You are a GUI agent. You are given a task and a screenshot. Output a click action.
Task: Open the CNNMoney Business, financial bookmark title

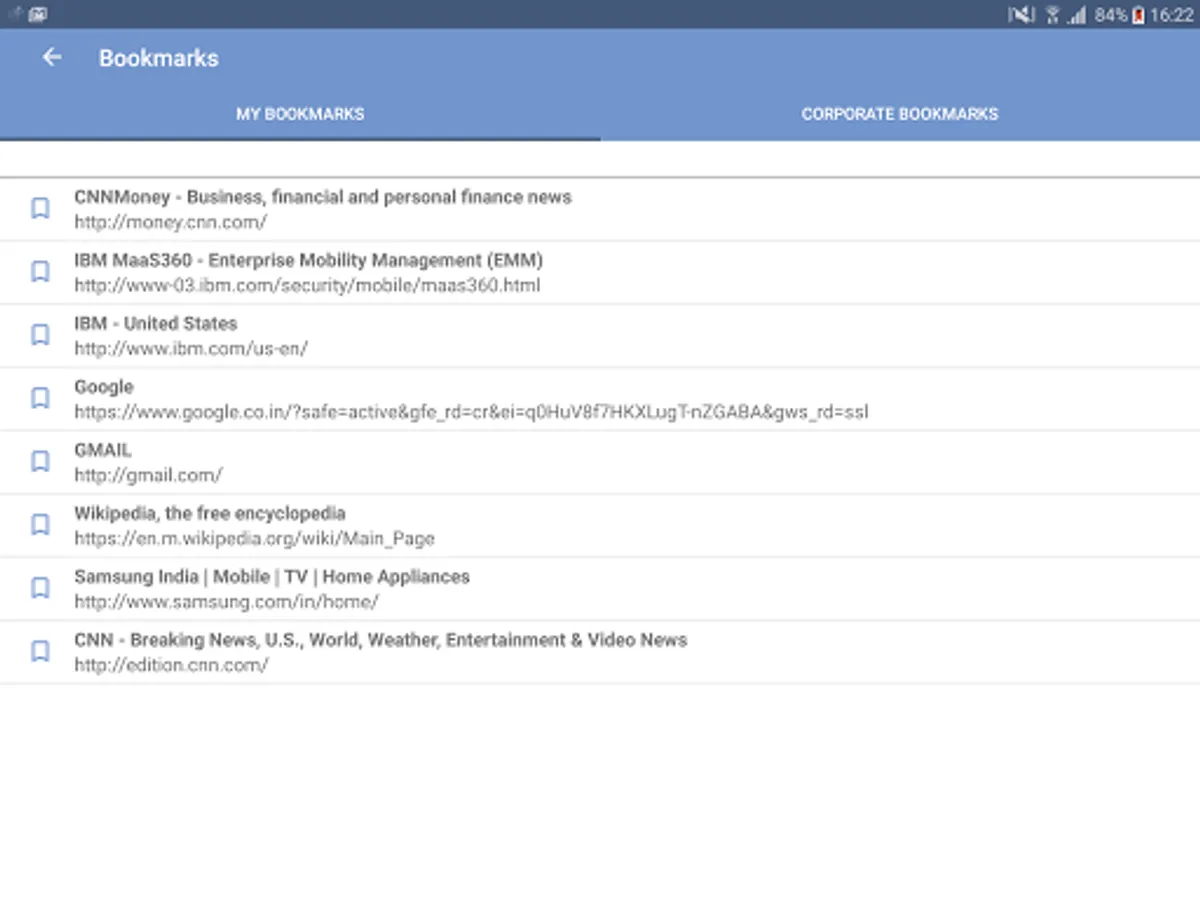[323, 197]
